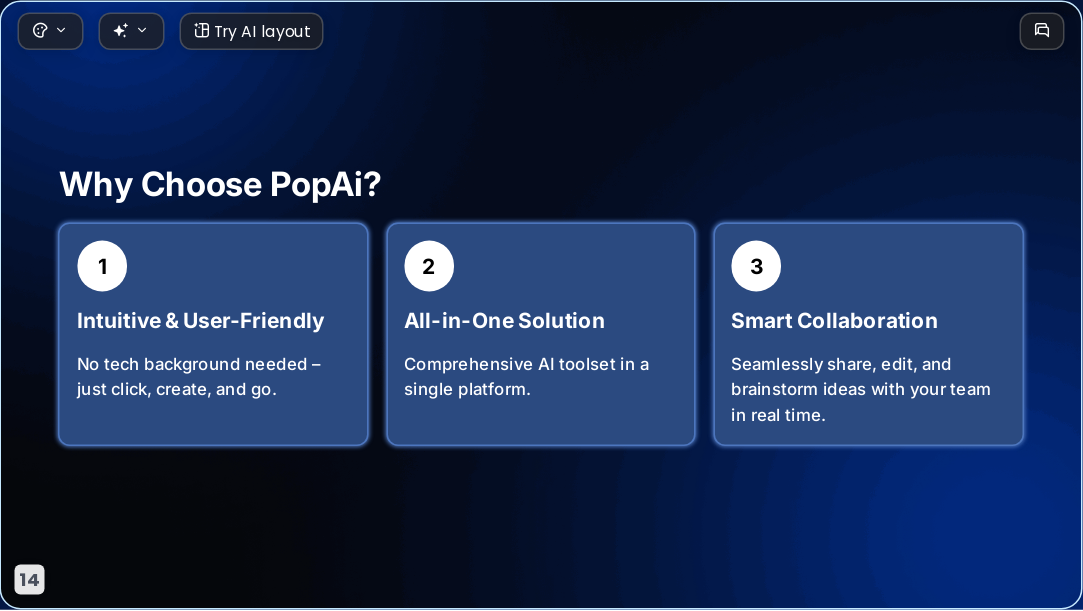The image size is (1083, 611).
Task: Click the AI sparkle icon
Action: [120, 30]
